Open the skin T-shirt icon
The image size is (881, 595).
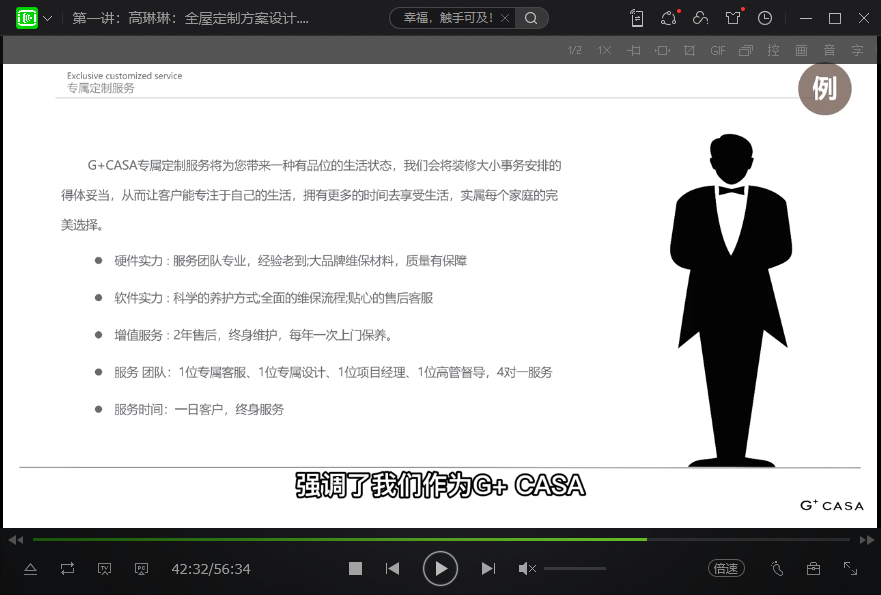click(x=733, y=18)
